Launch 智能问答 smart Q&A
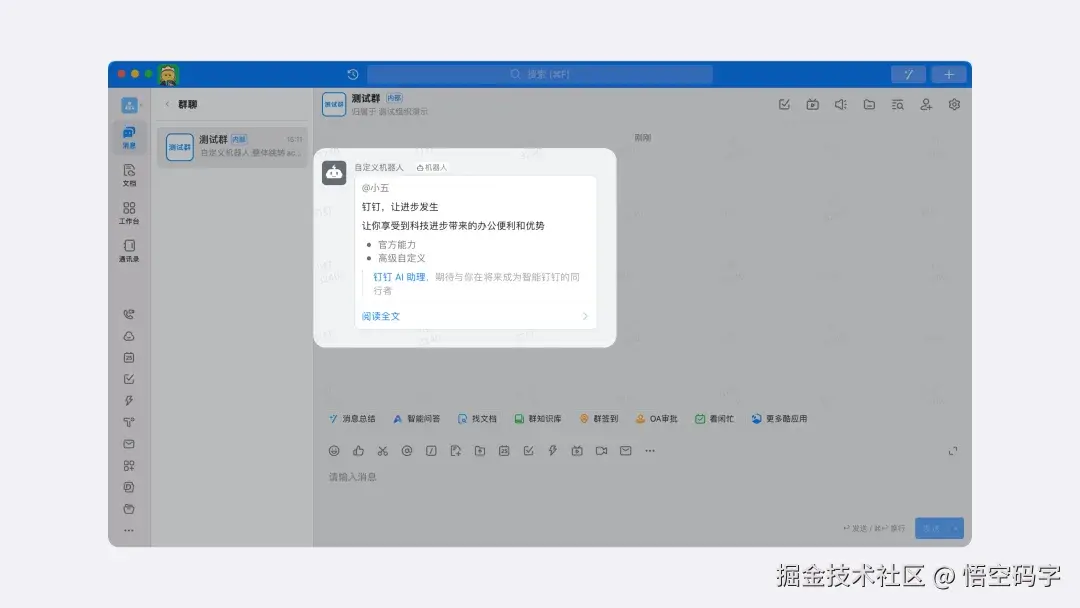Viewport: 1080px width, 608px height. tap(412, 418)
